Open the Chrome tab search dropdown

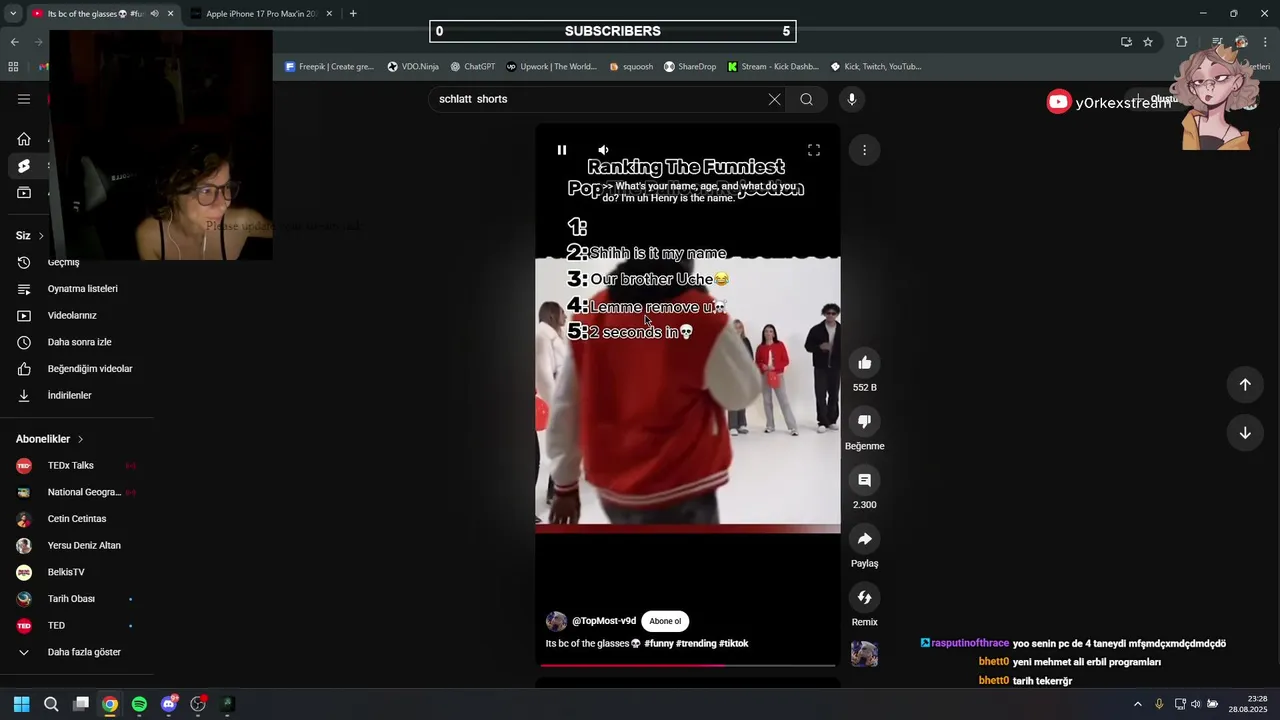(x=13, y=14)
